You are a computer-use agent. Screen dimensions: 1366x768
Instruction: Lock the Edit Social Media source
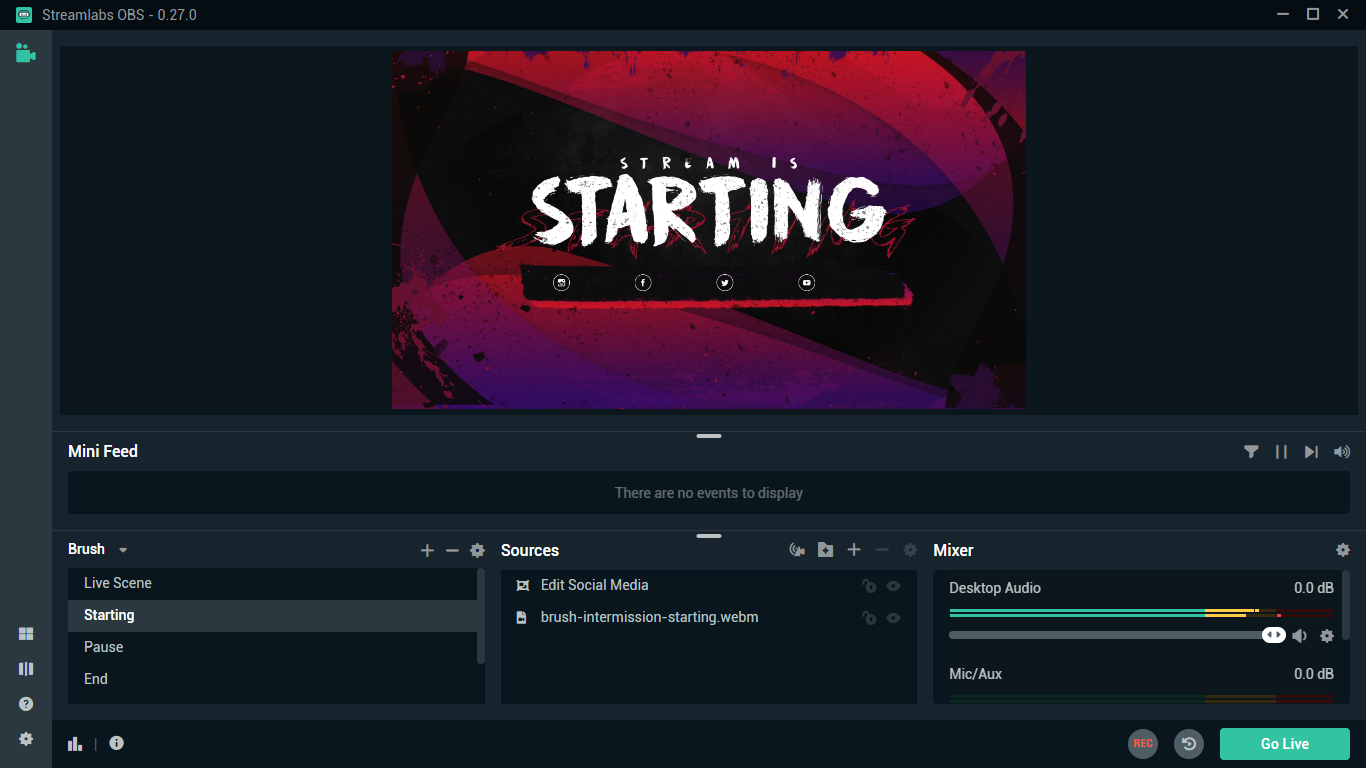click(x=869, y=586)
